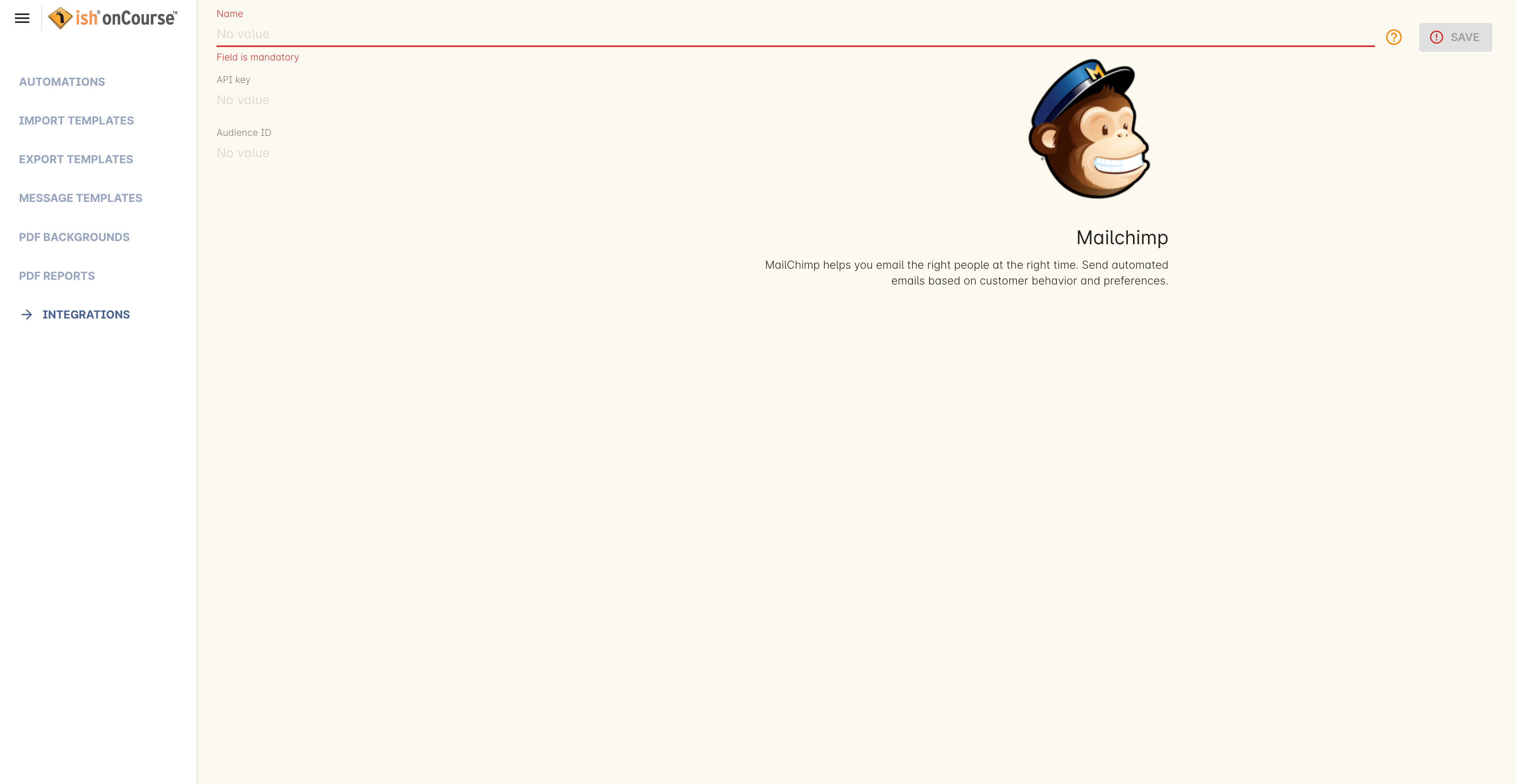Navigate to AUTOMATIONS section

coord(62,81)
